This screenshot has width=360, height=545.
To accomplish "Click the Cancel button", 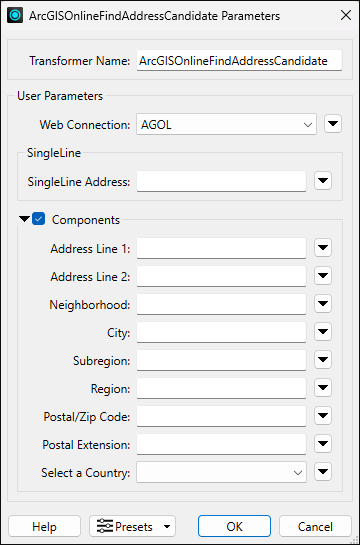I will 315,527.
